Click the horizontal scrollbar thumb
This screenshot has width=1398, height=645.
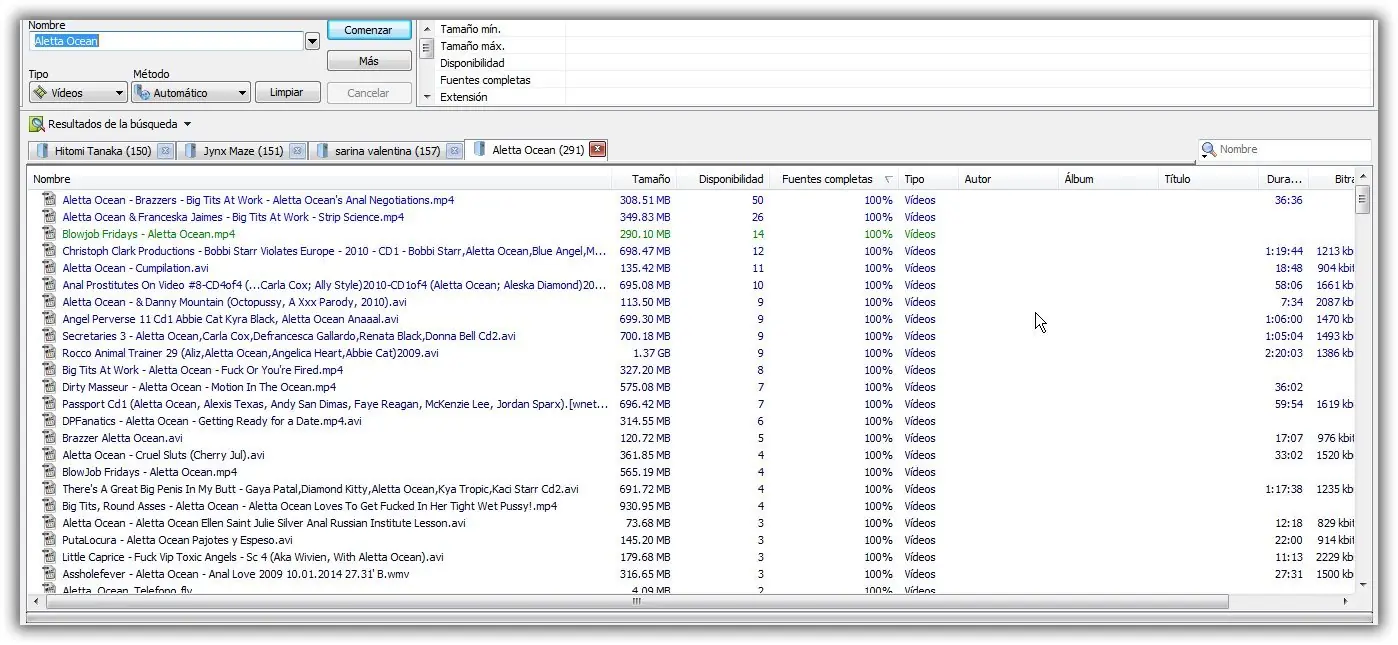tap(636, 602)
